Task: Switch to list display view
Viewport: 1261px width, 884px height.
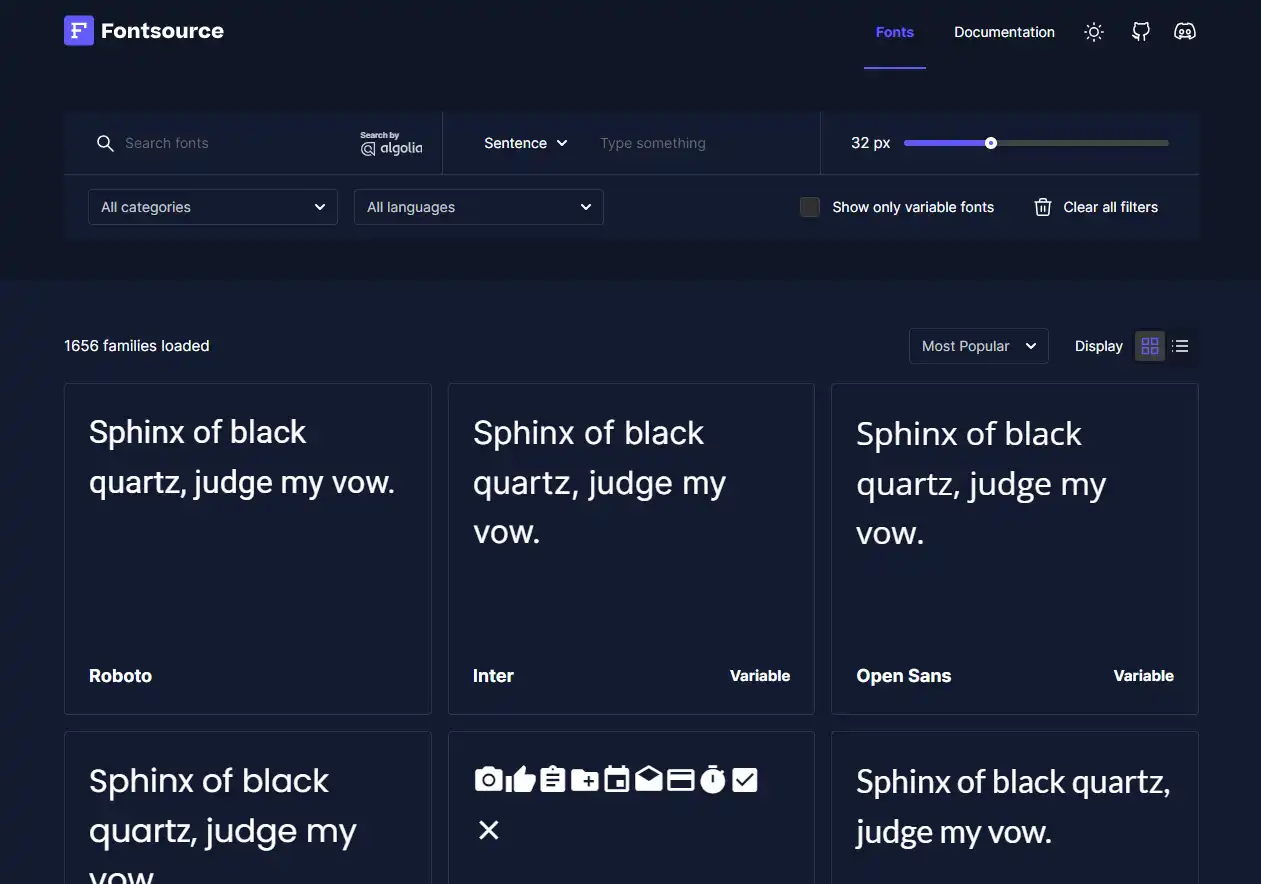Action: point(1181,346)
